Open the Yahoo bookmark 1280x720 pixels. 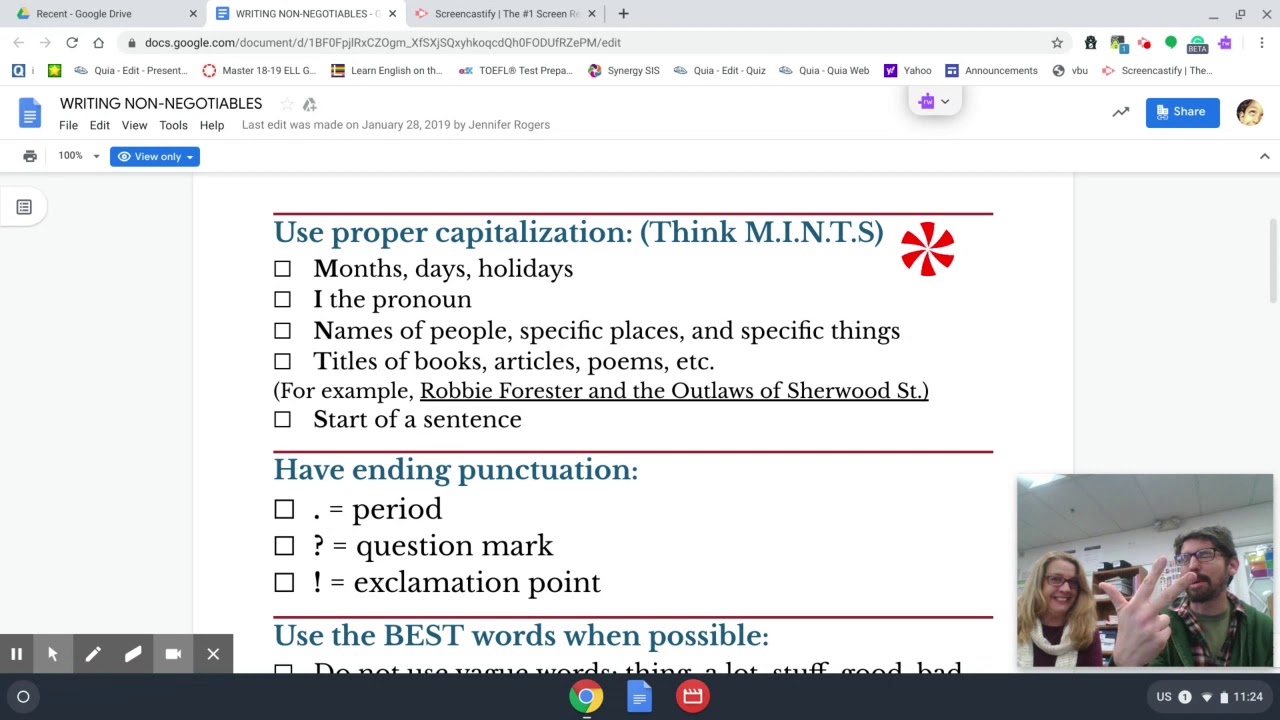click(907, 71)
